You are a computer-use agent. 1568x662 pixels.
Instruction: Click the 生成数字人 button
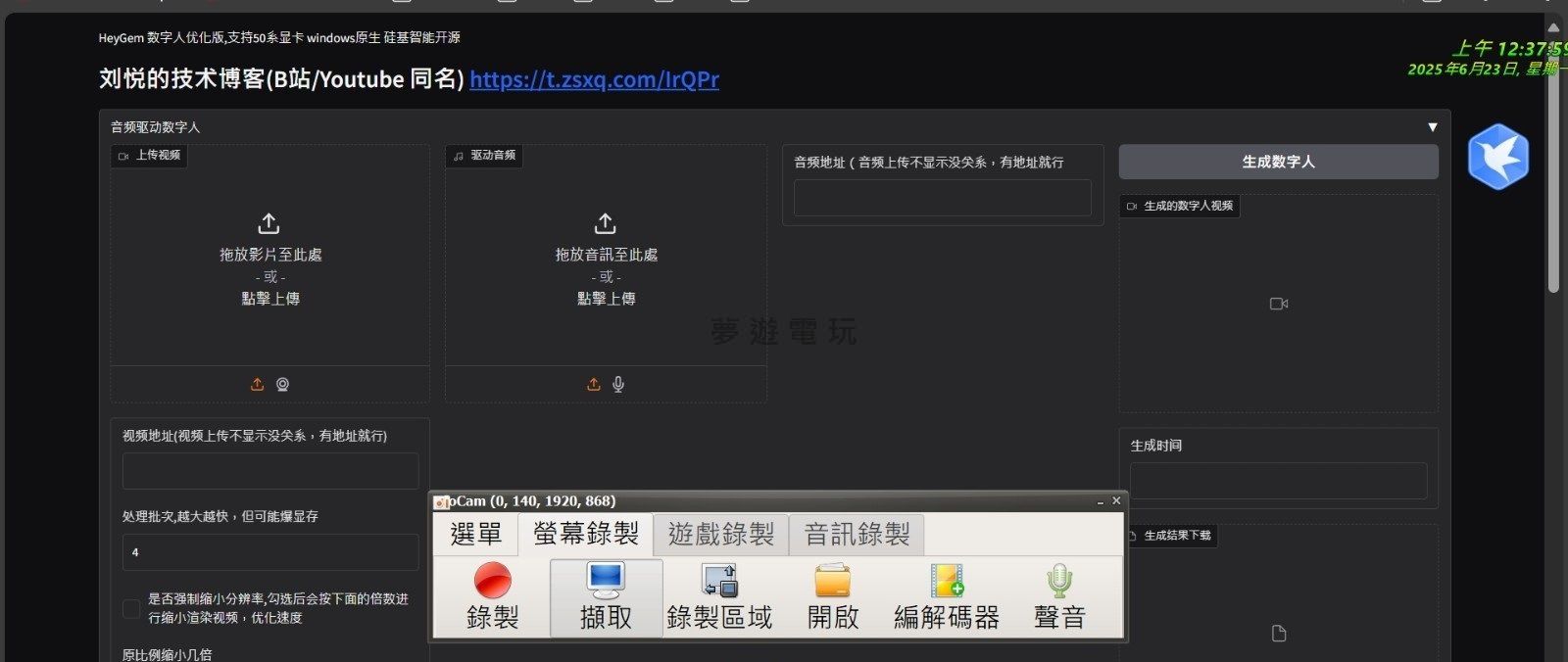coord(1278,162)
